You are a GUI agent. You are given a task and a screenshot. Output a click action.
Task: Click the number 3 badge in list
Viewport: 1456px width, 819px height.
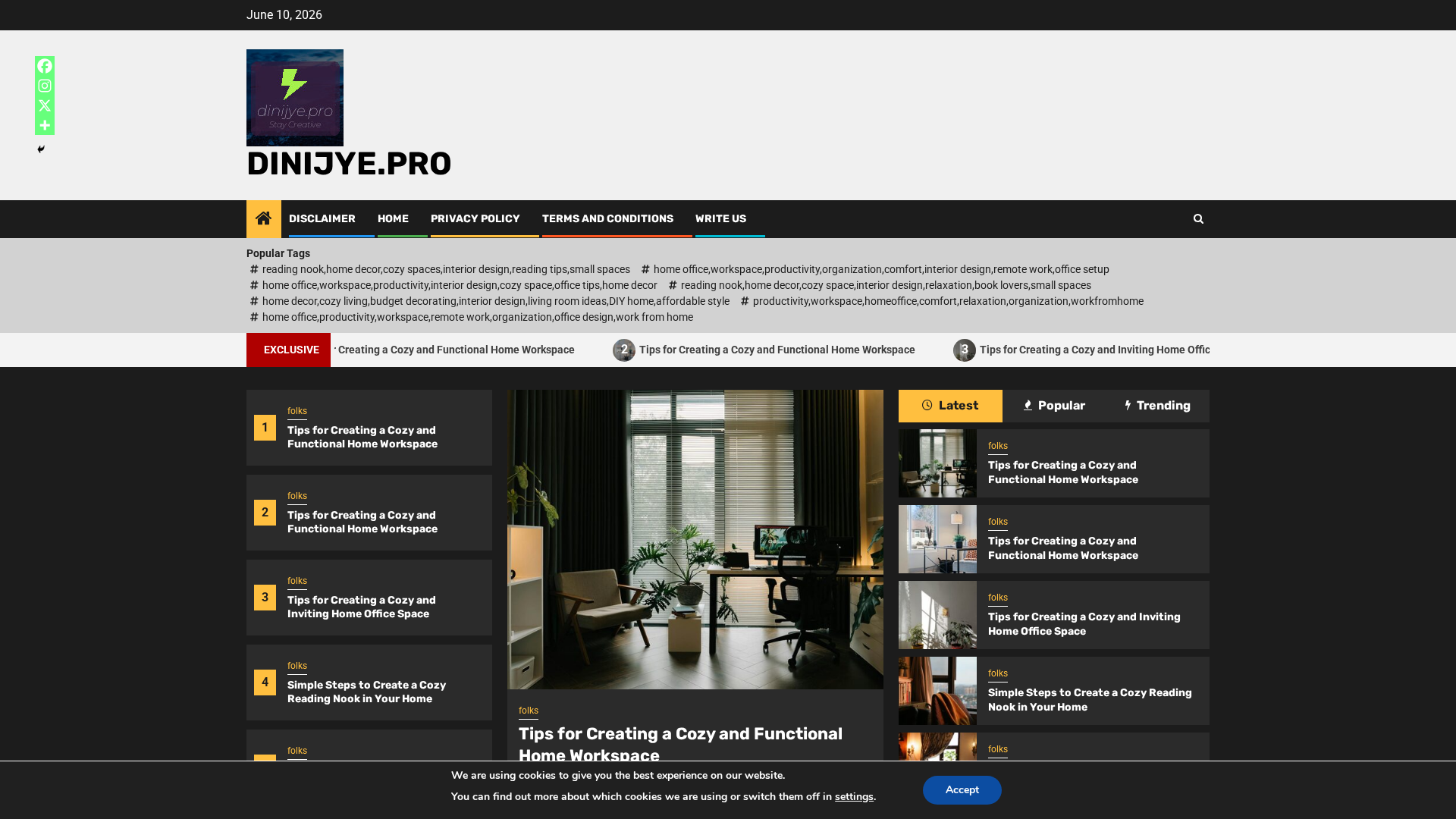pyautogui.click(x=265, y=598)
